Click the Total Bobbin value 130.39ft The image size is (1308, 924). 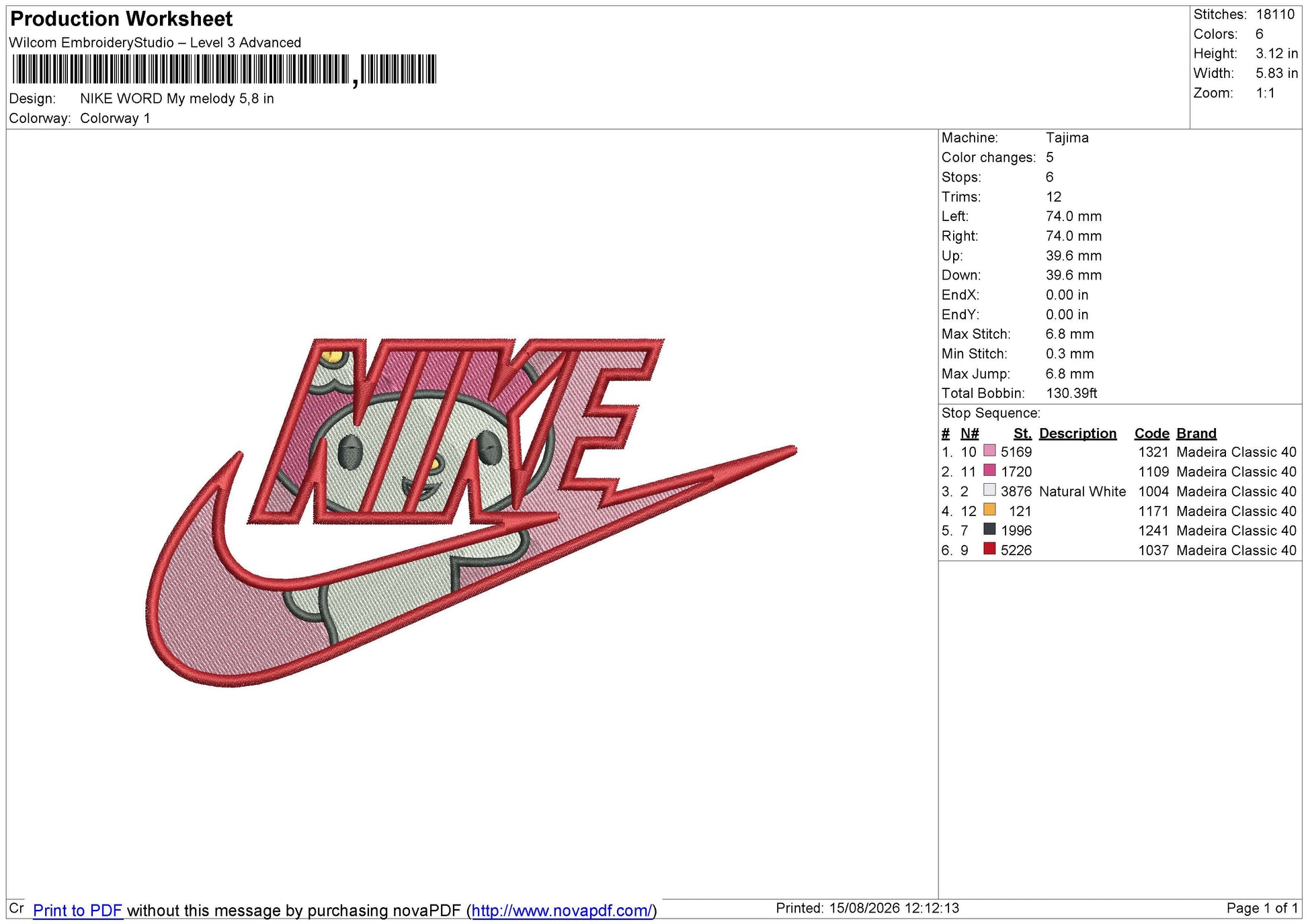(x=1071, y=393)
